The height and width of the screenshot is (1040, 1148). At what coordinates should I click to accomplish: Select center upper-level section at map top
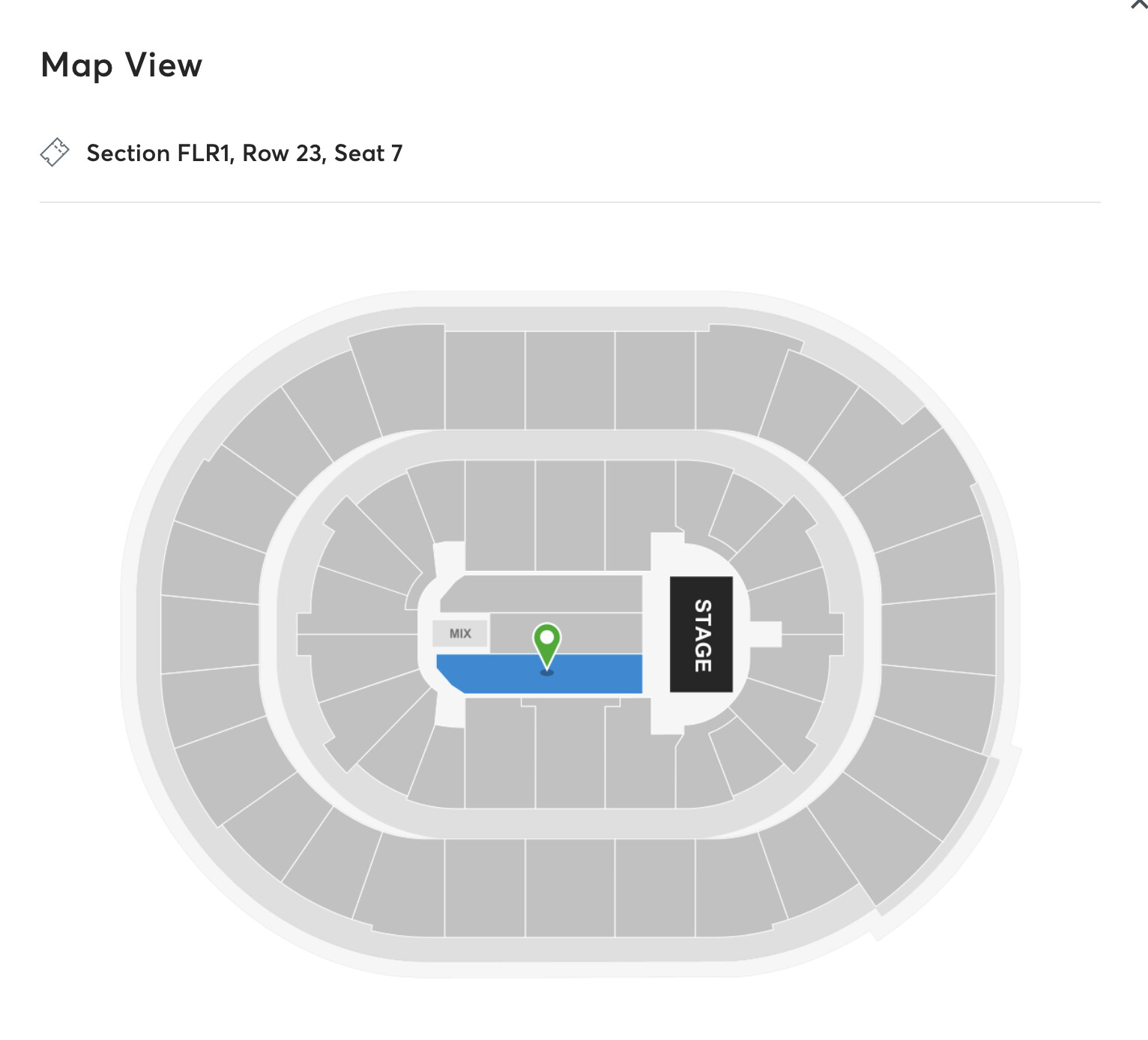(x=570, y=380)
